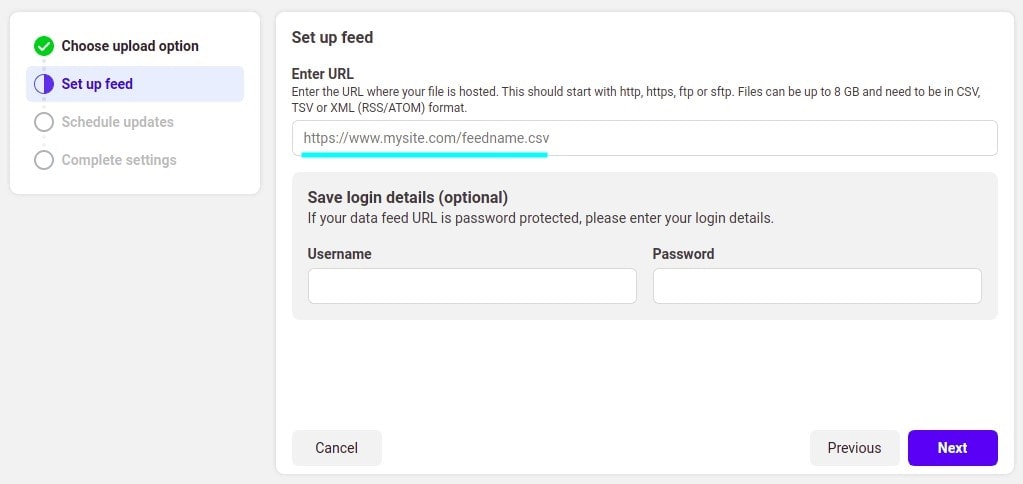Click the URL format help text
Image resolution: width=1023 pixels, height=484 pixels.
tap(636, 100)
